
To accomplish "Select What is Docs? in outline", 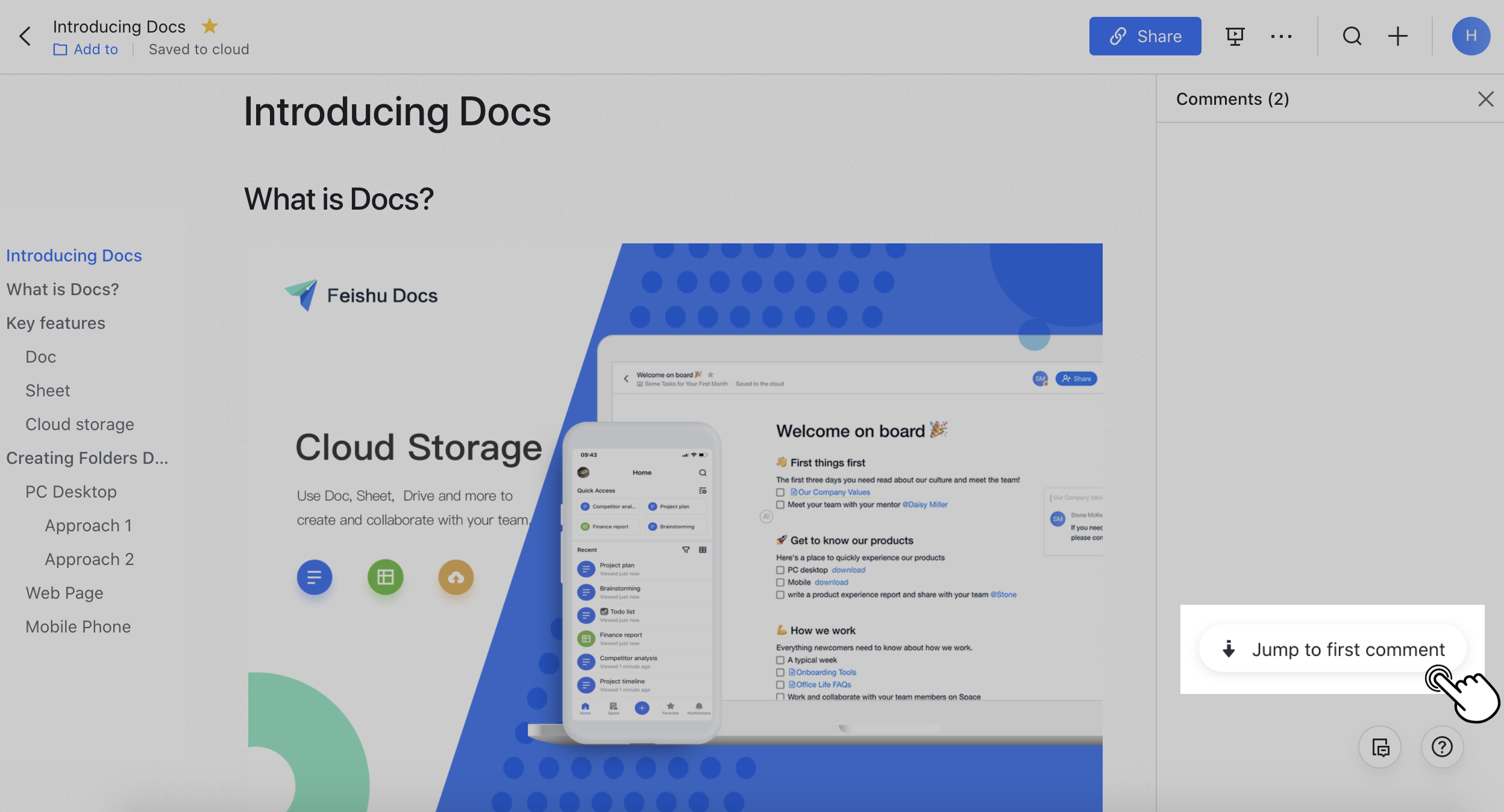I will tap(63, 289).
